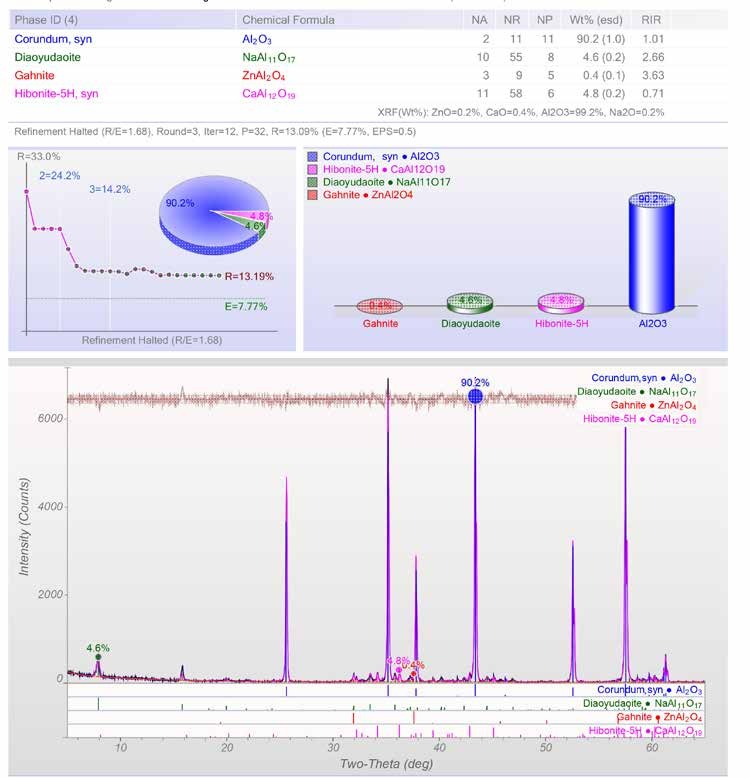Click the Wt% (esd) column header
The height and width of the screenshot is (779, 750).
(596, 20)
